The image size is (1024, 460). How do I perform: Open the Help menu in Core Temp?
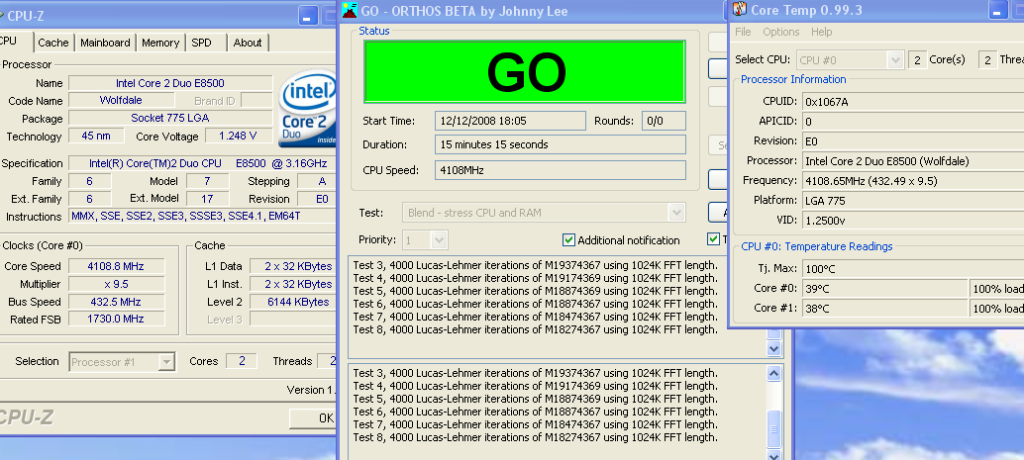pyautogui.click(x=822, y=31)
